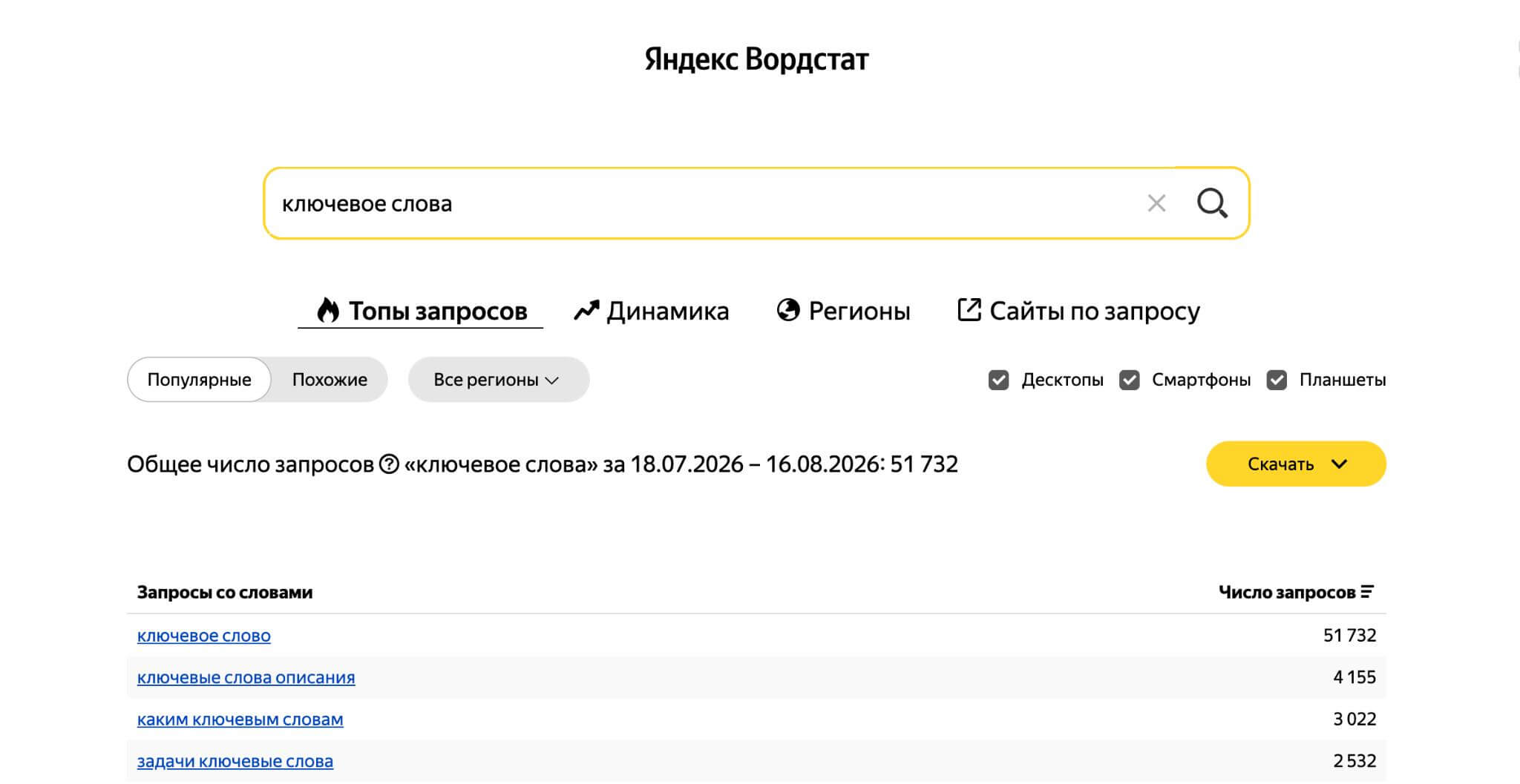Click the question mark help icon
Viewport: 1520px width, 784px height.
click(389, 464)
